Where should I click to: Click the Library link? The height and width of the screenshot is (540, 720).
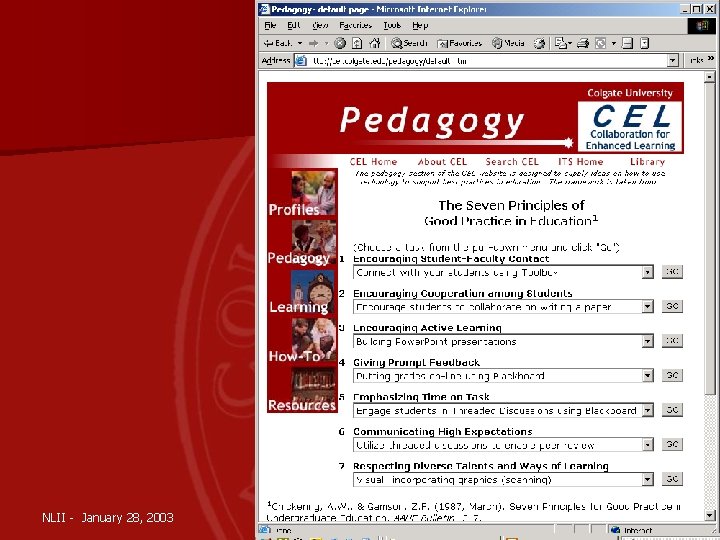tap(647, 162)
